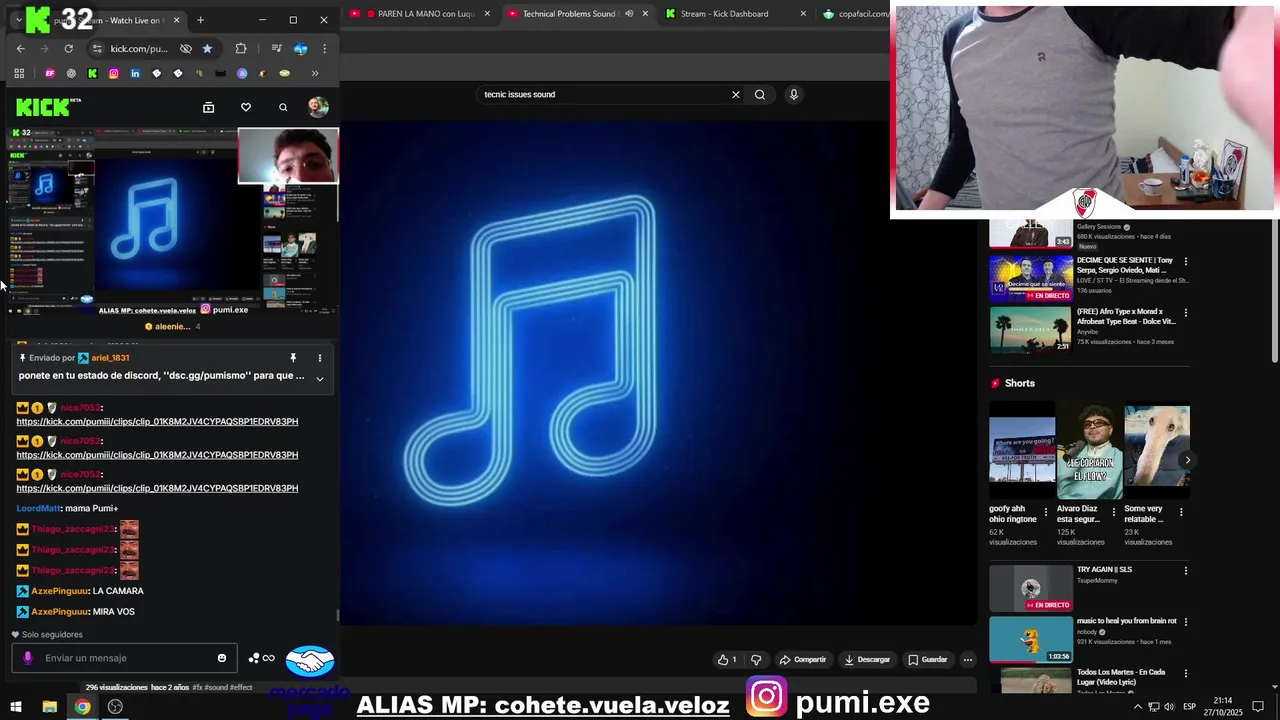Open the EF bookmark icon

pyautogui.click(x=50, y=73)
